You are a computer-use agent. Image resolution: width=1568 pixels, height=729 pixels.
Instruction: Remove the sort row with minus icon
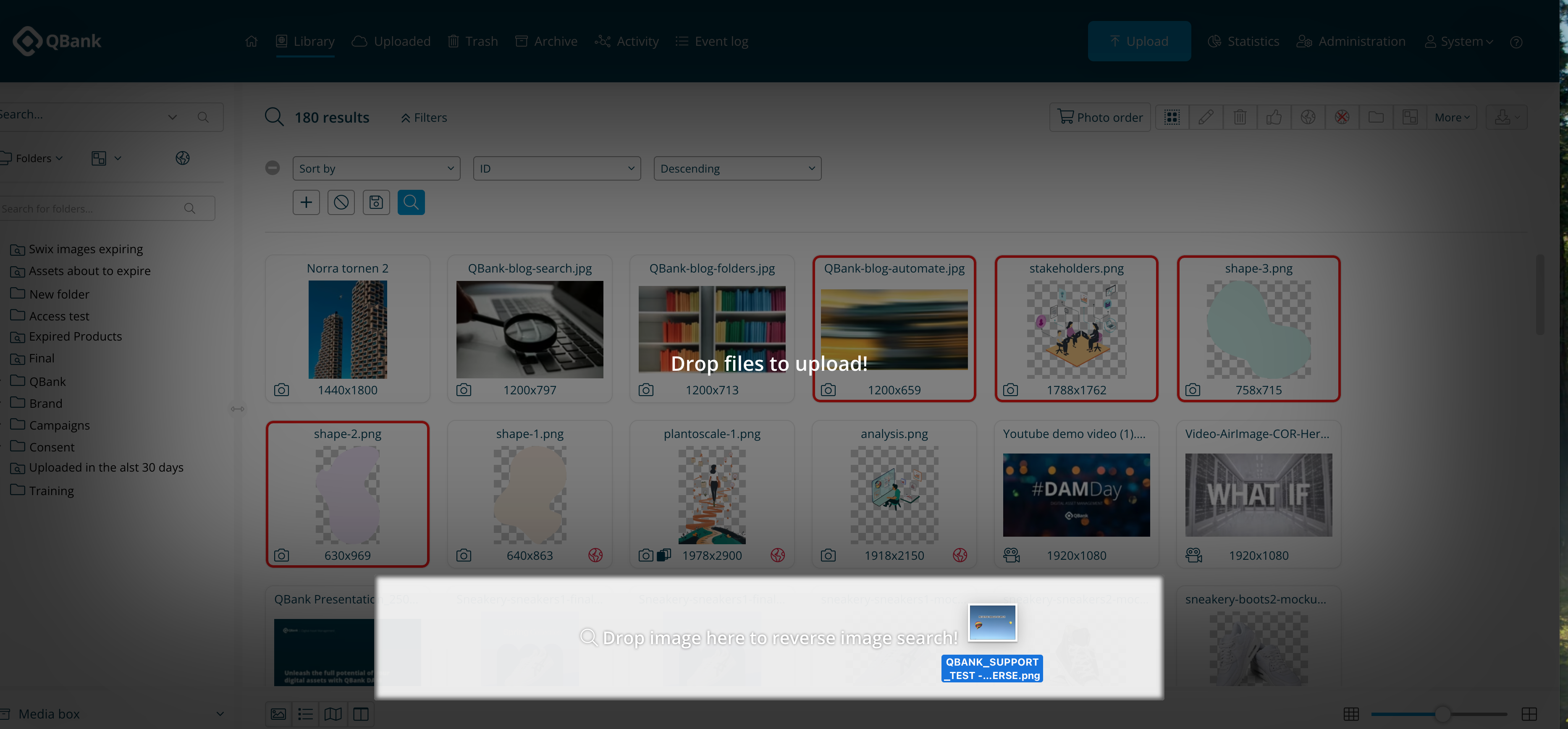point(273,167)
